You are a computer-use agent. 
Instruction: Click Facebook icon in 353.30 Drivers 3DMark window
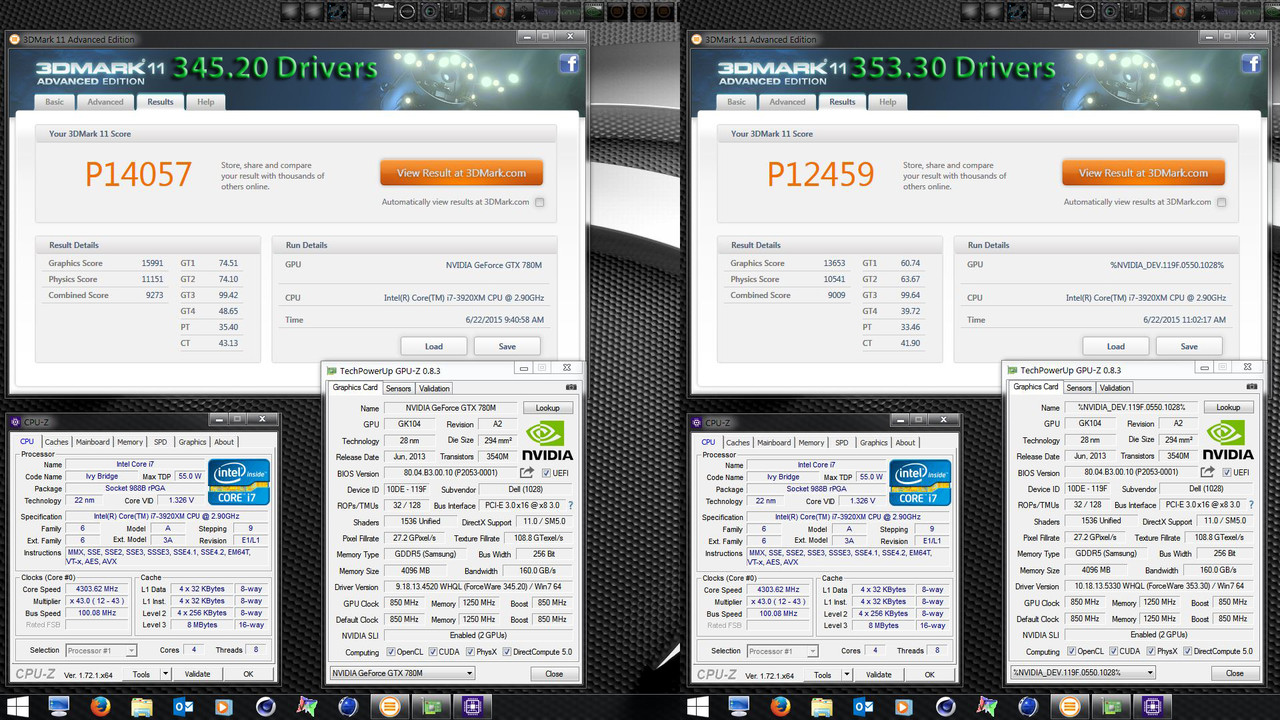coord(1251,64)
